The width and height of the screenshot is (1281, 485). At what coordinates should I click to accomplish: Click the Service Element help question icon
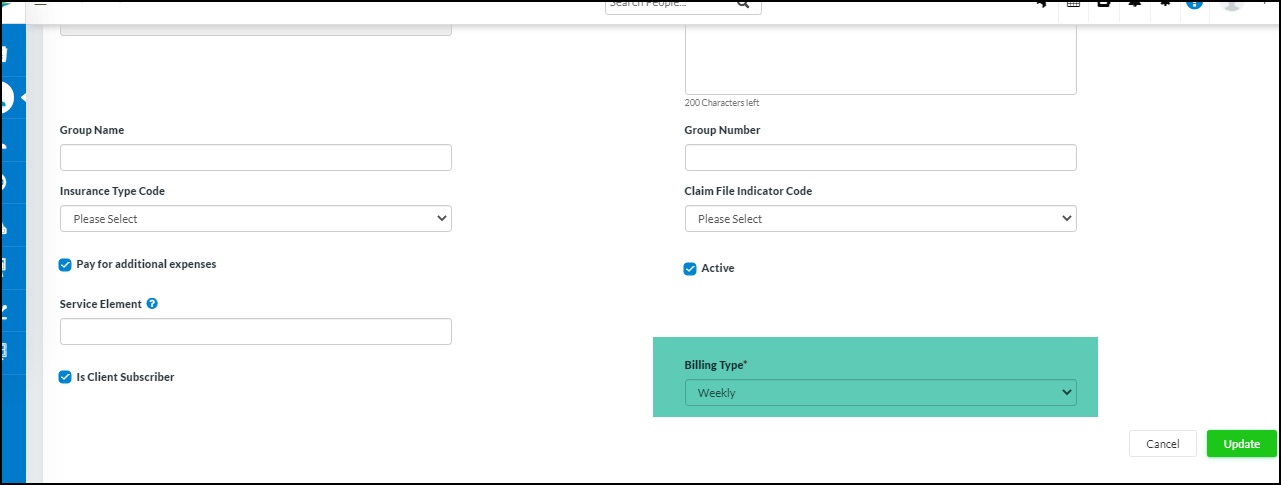152,304
